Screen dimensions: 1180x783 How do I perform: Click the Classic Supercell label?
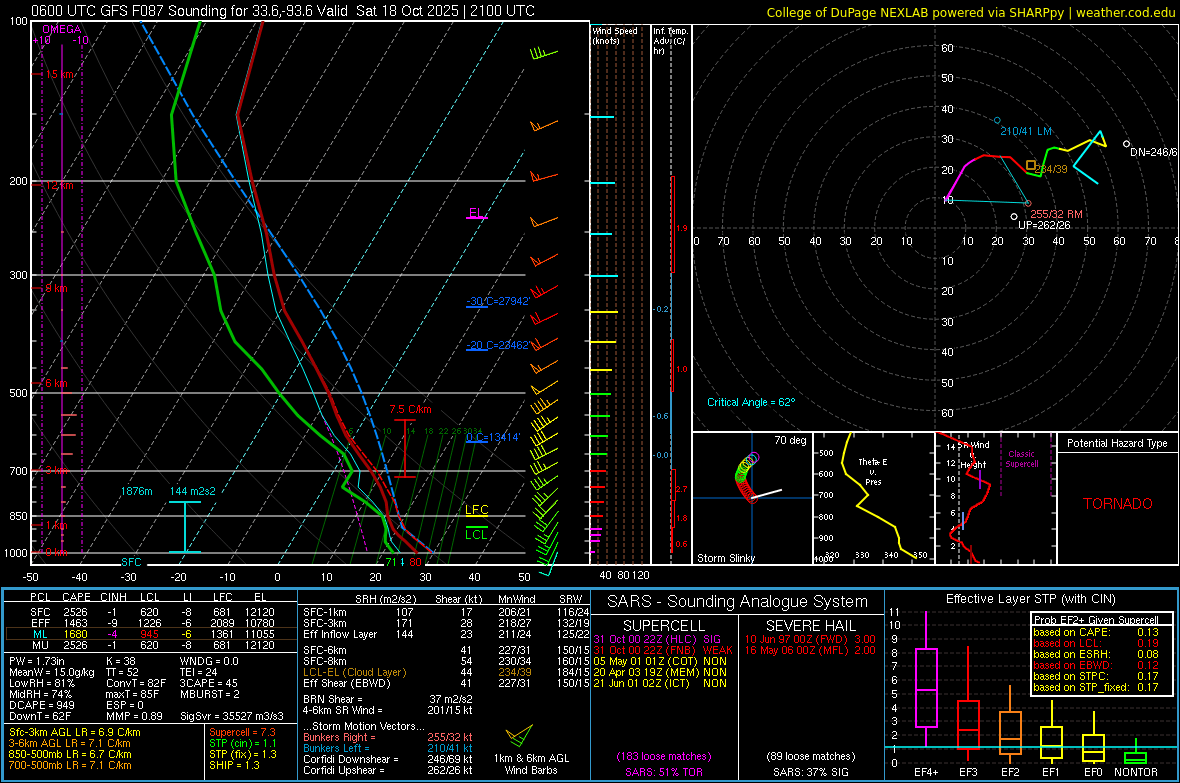1022,459
